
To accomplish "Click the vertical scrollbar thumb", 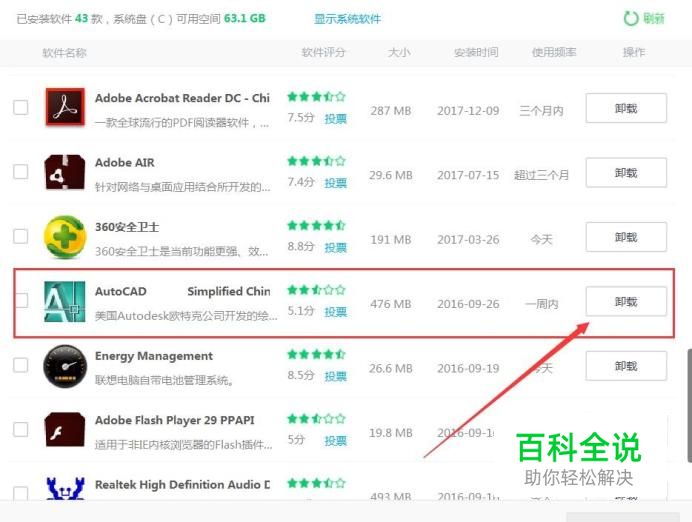I will (689, 405).
